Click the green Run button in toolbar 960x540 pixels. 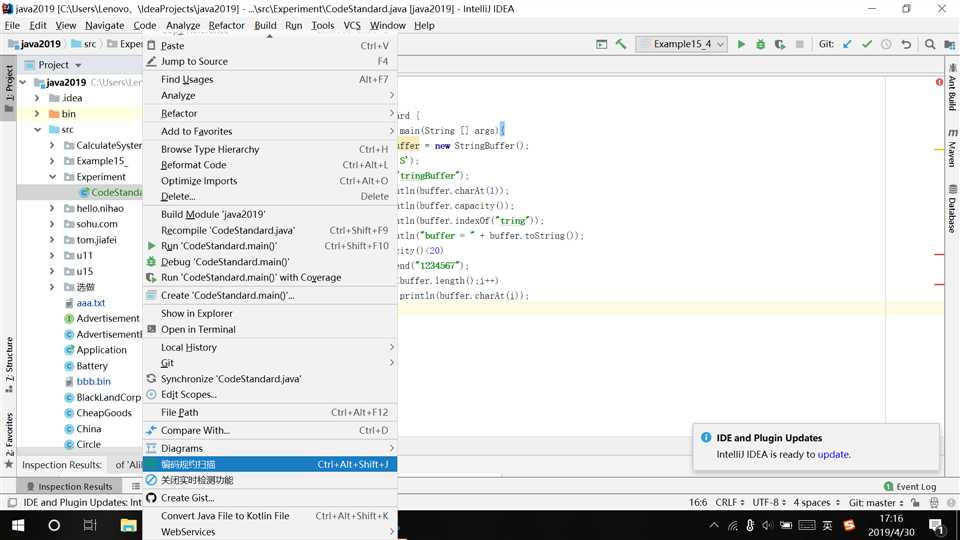click(741, 44)
